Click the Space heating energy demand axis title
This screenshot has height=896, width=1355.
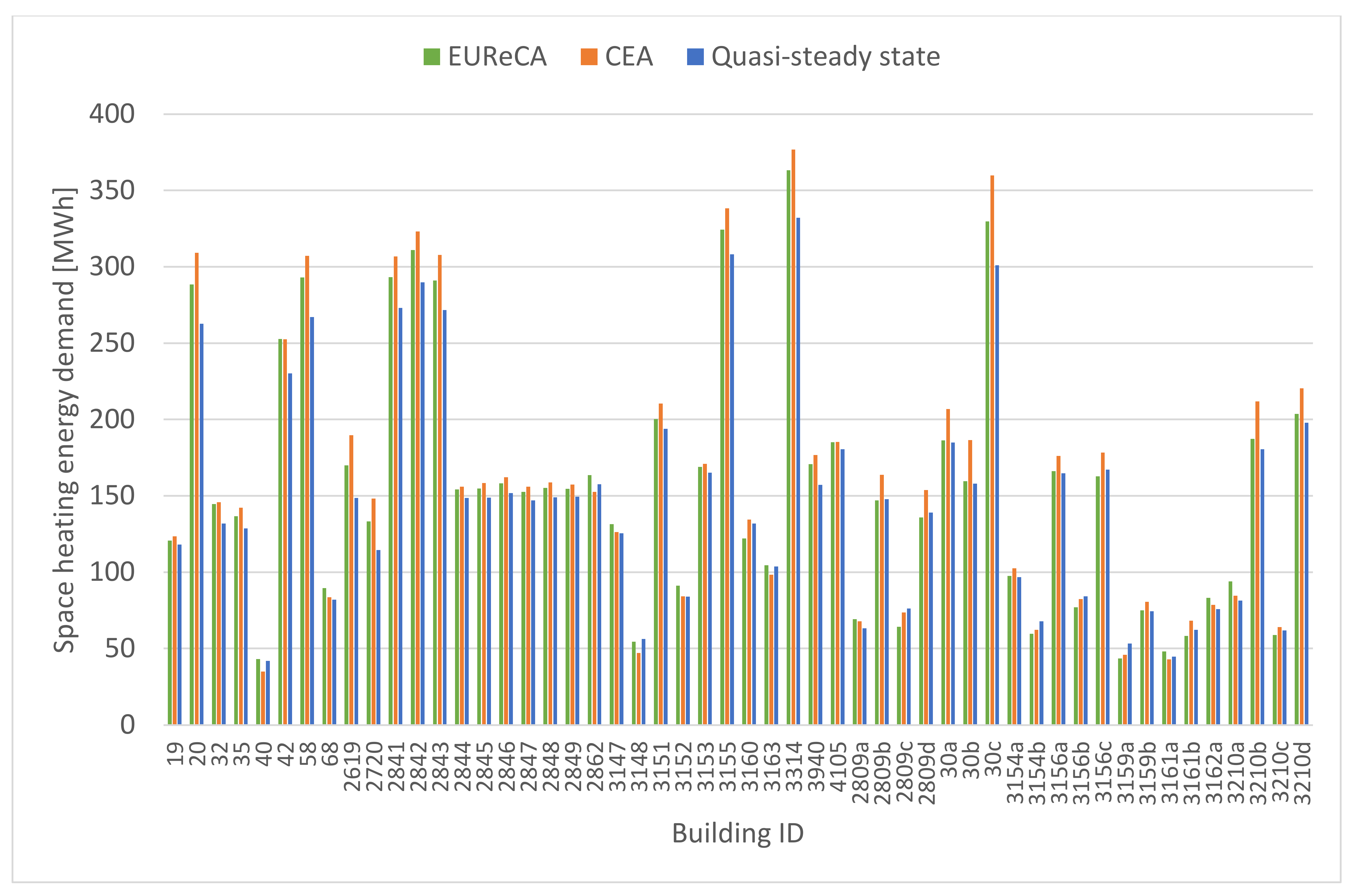[x=65, y=420]
